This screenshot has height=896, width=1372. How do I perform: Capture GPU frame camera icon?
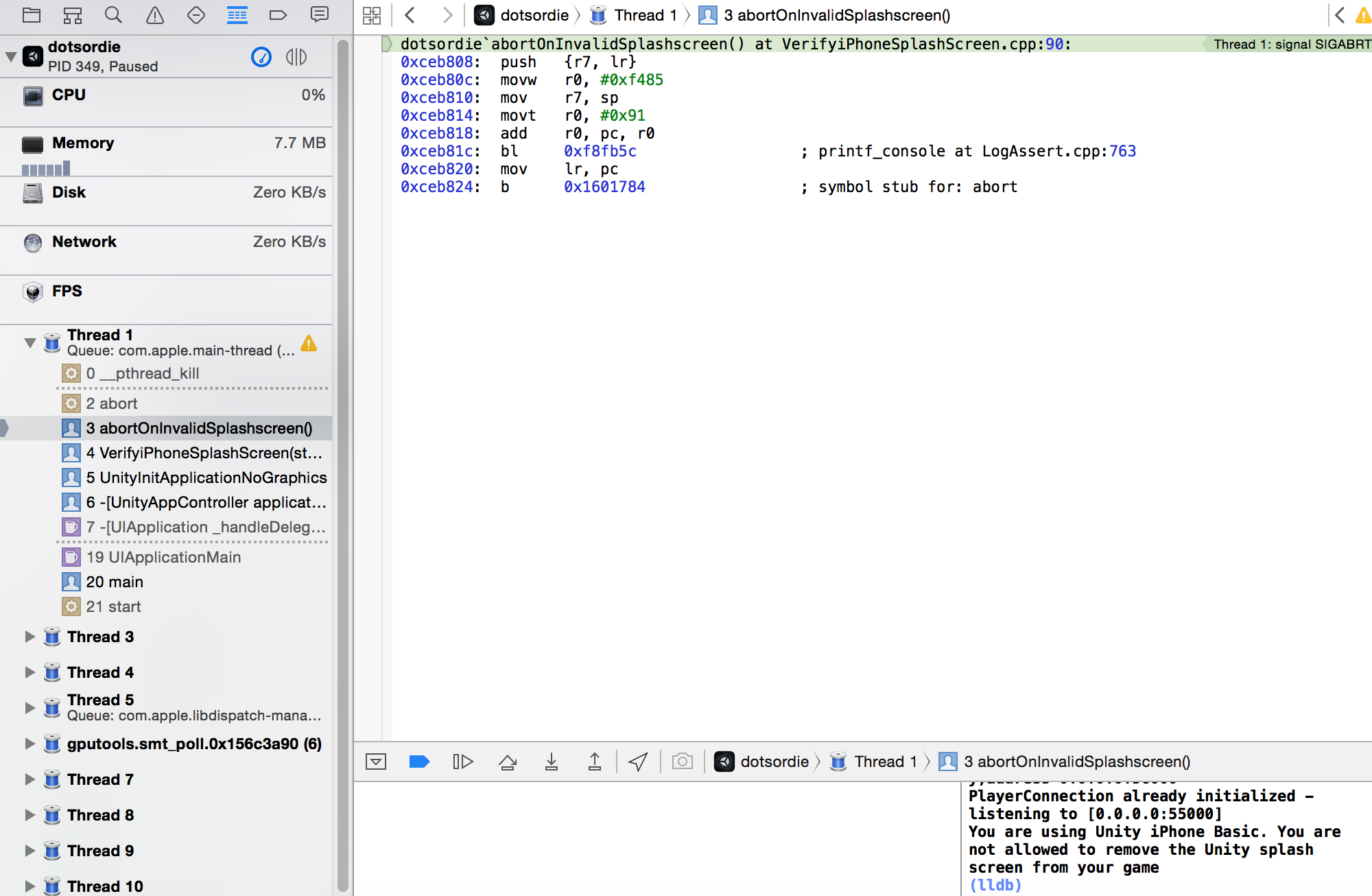683,762
